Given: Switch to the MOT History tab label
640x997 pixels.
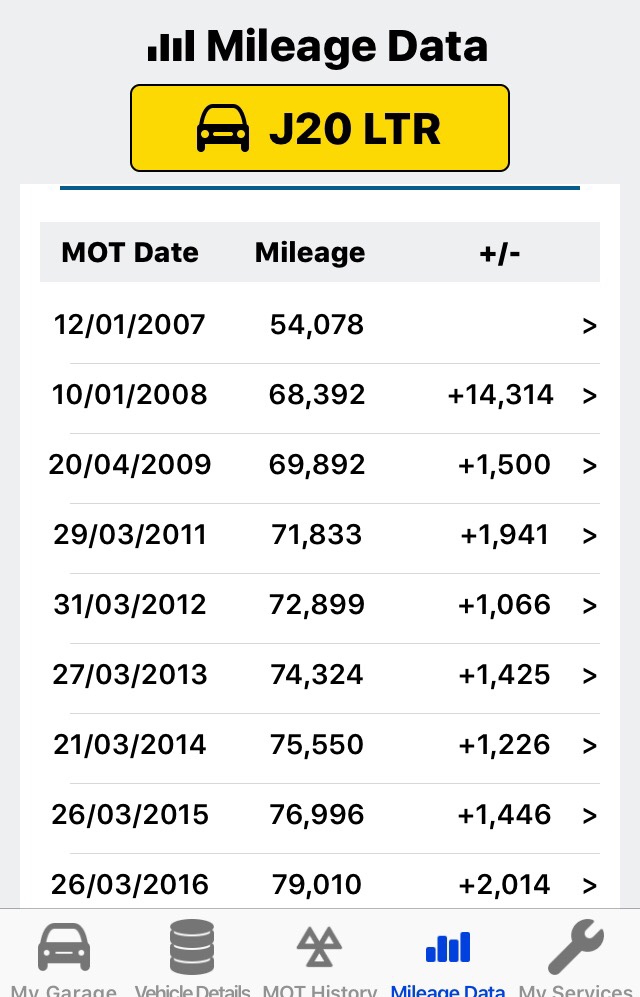Looking at the screenshot, I should pos(320,990).
